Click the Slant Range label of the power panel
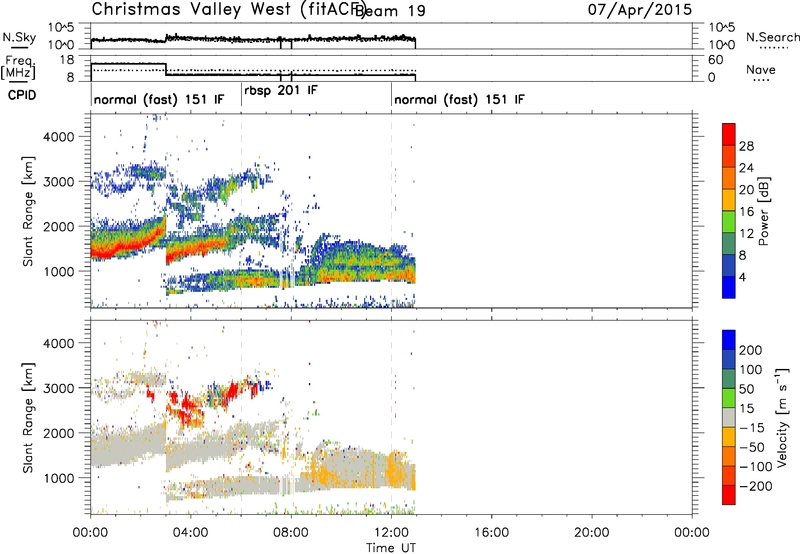This screenshot has height=554, width=800. [28, 211]
